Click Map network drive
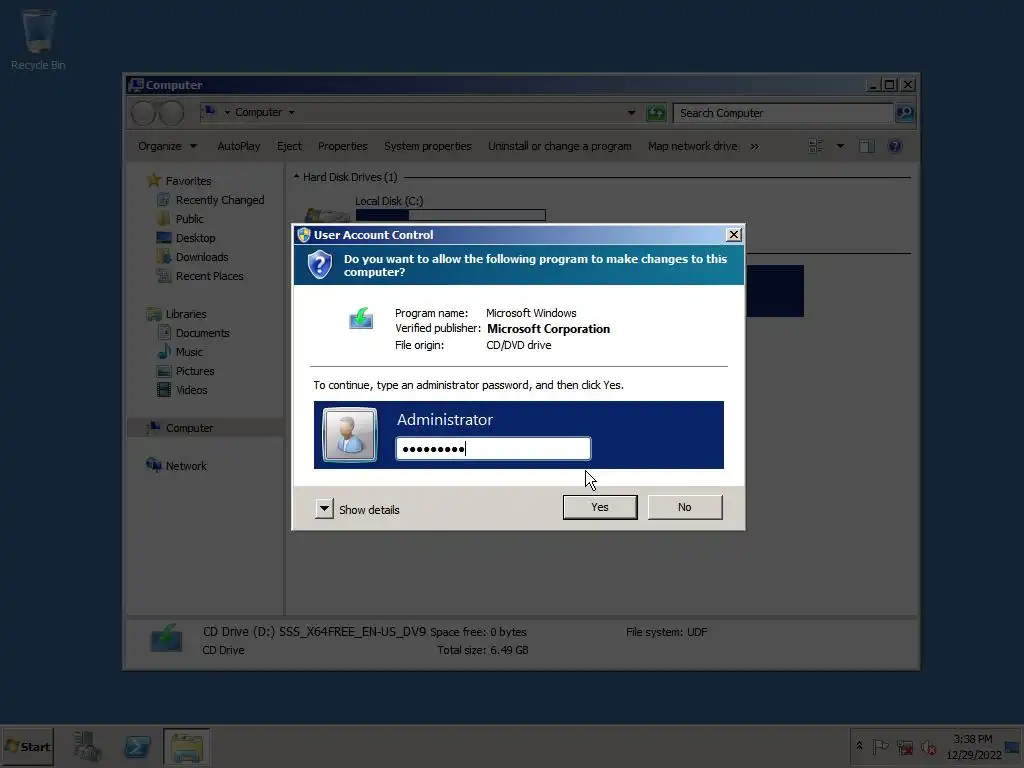The width and height of the screenshot is (1024, 768). tap(693, 146)
